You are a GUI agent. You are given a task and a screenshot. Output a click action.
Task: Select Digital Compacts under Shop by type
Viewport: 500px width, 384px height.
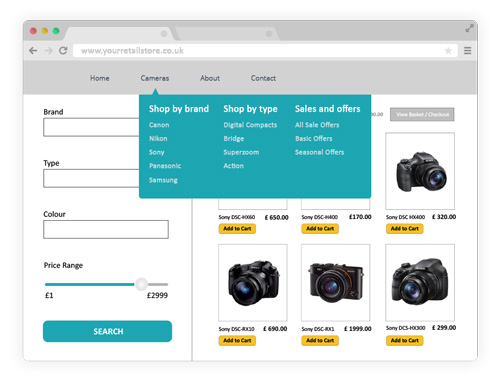250,125
